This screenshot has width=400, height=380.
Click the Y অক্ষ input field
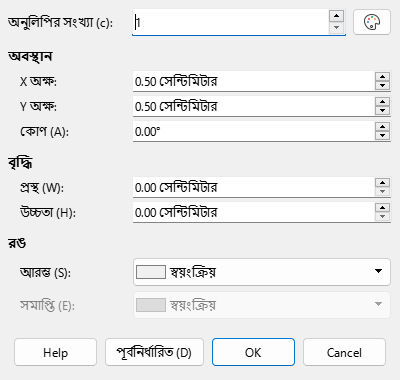pyautogui.click(x=254, y=106)
